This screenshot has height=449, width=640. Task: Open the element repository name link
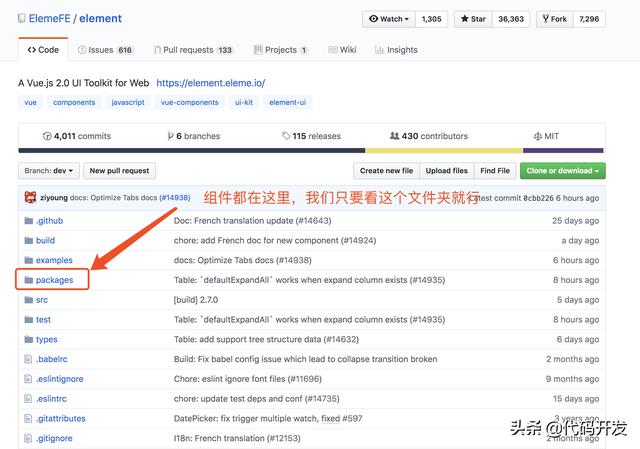pos(100,19)
